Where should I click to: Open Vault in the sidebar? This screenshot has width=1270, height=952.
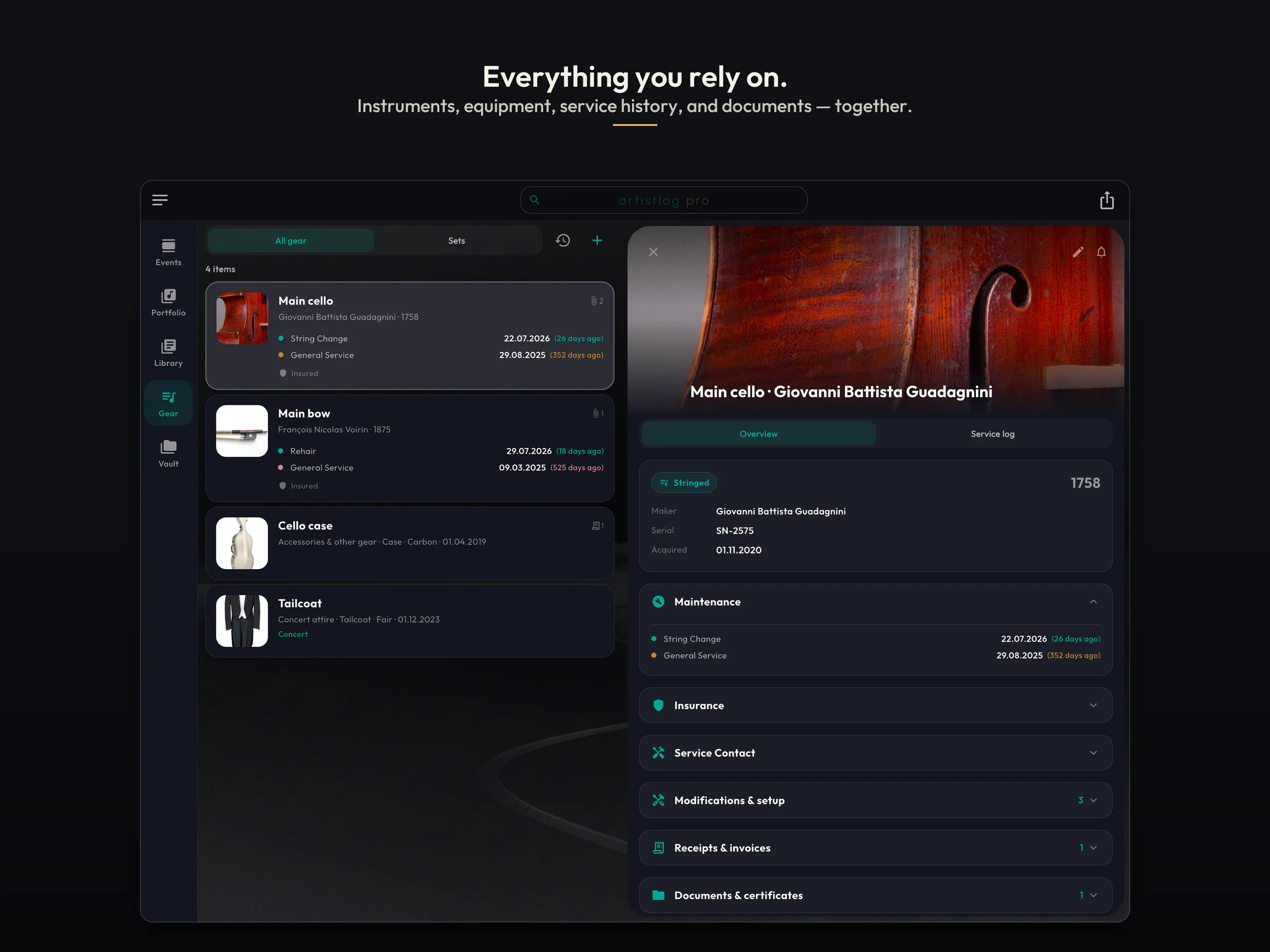168,454
